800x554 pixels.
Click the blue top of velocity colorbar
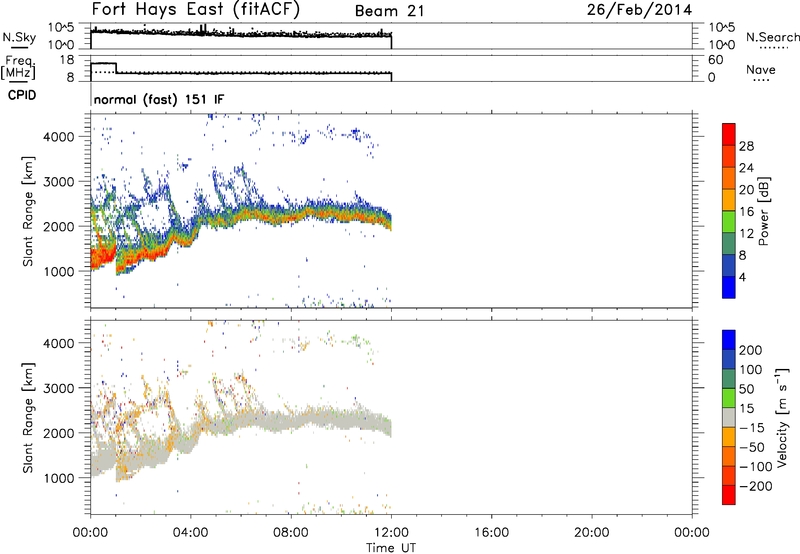[x=729, y=340]
